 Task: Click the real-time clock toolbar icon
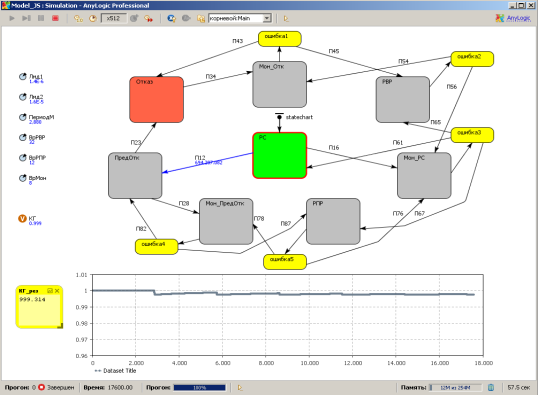[93, 19]
